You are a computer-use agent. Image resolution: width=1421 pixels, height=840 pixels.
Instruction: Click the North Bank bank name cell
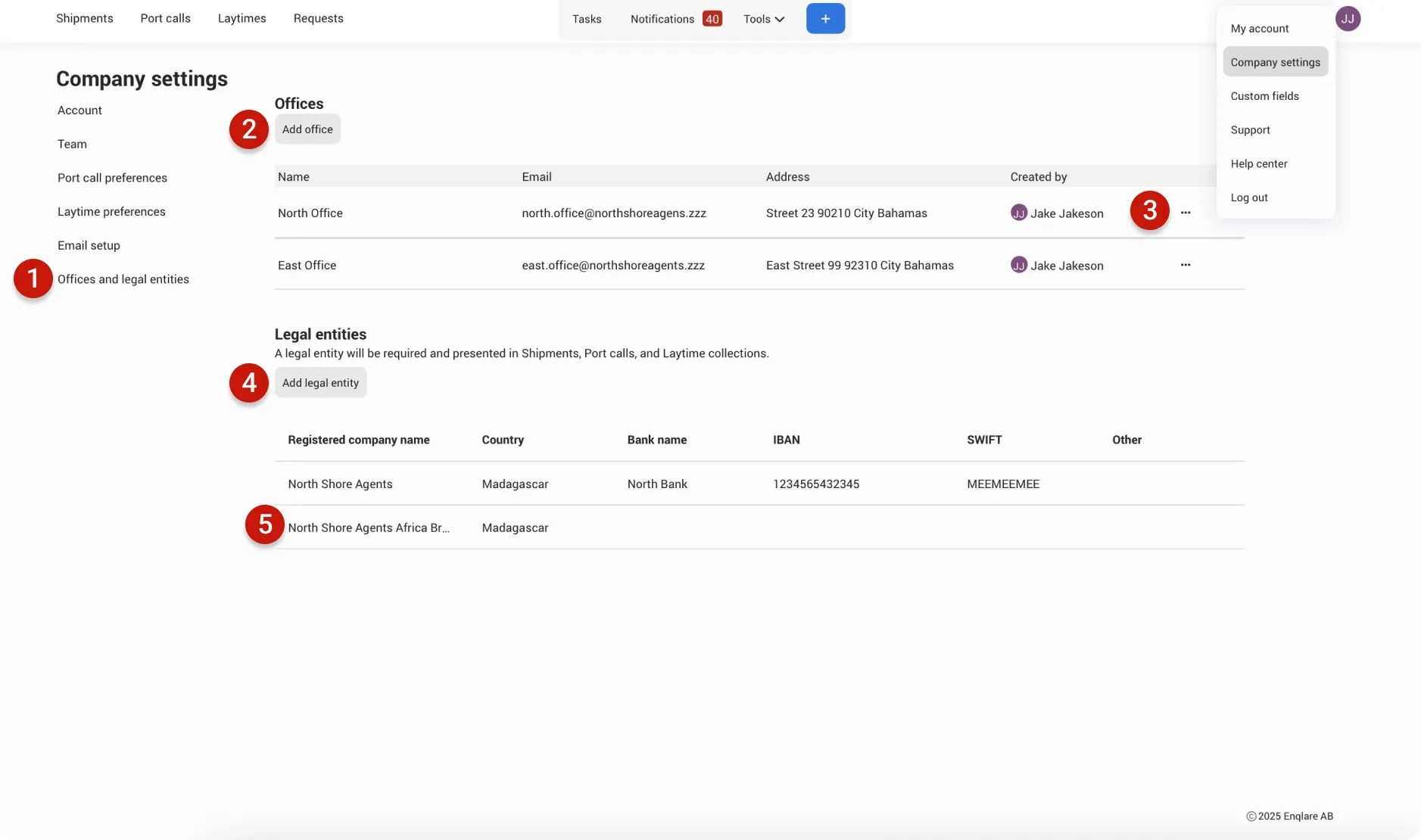pyautogui.click(x=657, y=484)
